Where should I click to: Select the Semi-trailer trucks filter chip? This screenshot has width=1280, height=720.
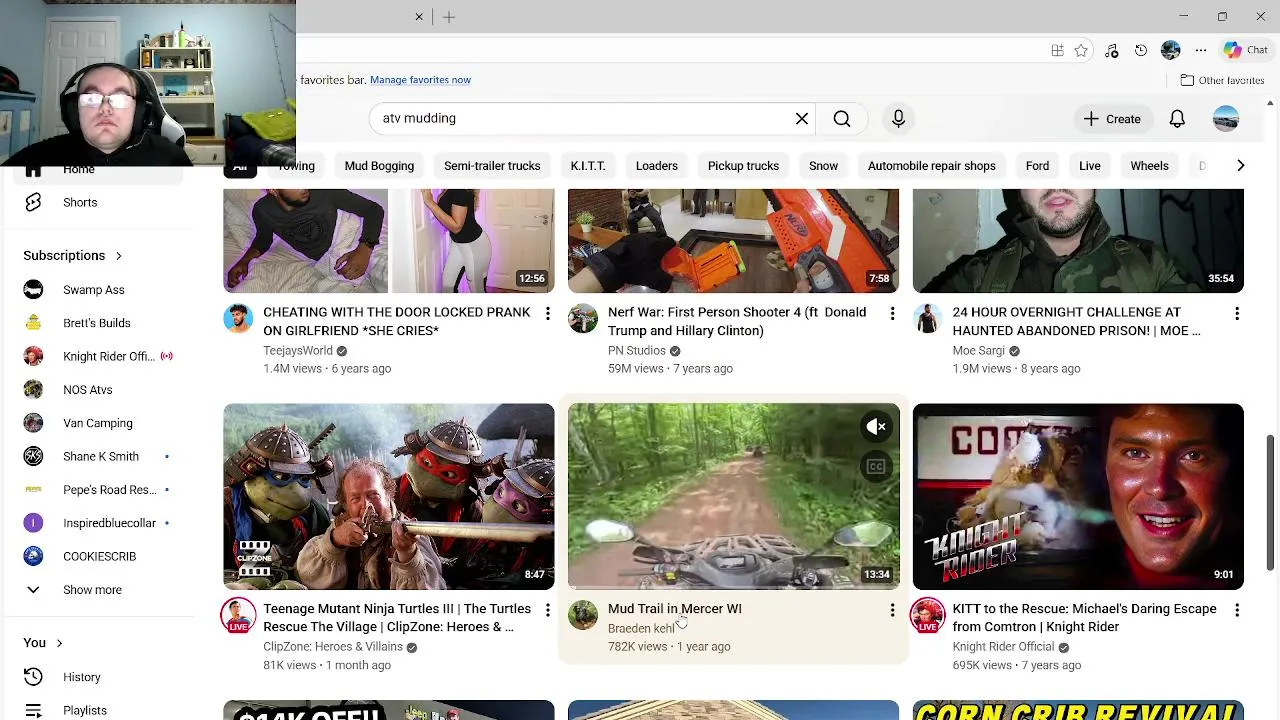point(492,166)
